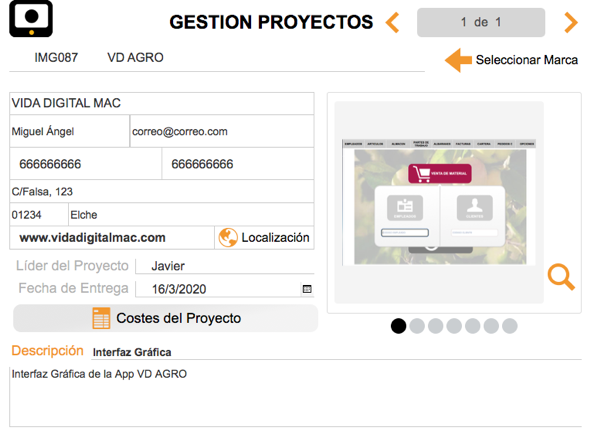Click the Seleccionar Marca label
The height and width of the screenshot is (428, 591).
pos(527,60)
